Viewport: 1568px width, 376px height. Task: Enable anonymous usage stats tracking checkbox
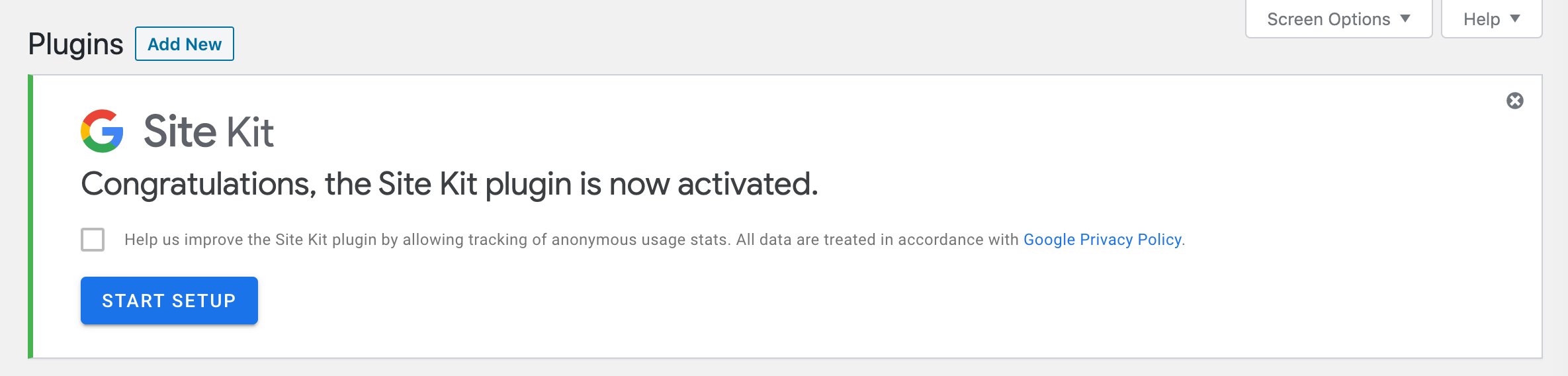93,240
